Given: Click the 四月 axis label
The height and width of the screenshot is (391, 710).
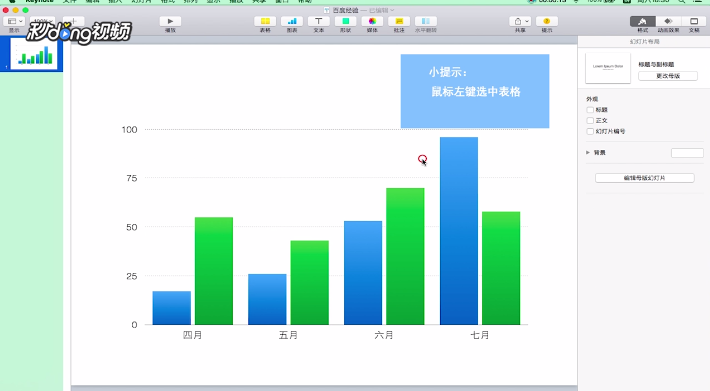Looking at the screenshot, I should point(192,335).
